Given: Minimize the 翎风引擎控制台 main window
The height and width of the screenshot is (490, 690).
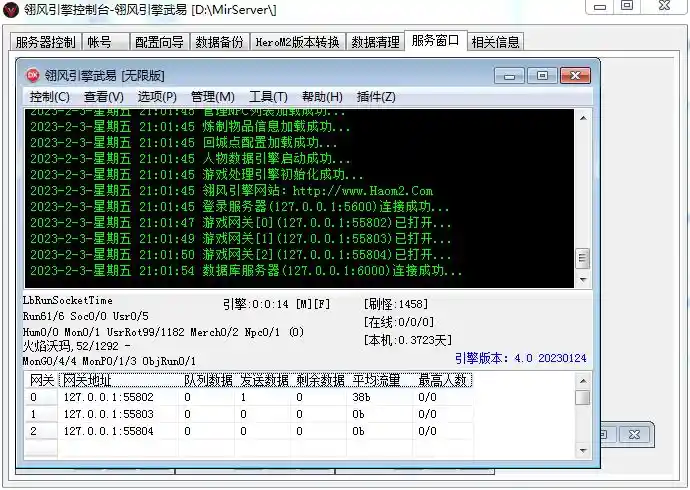Looking at the screenshot, I should pyautogui.click(x=600, y=7).
